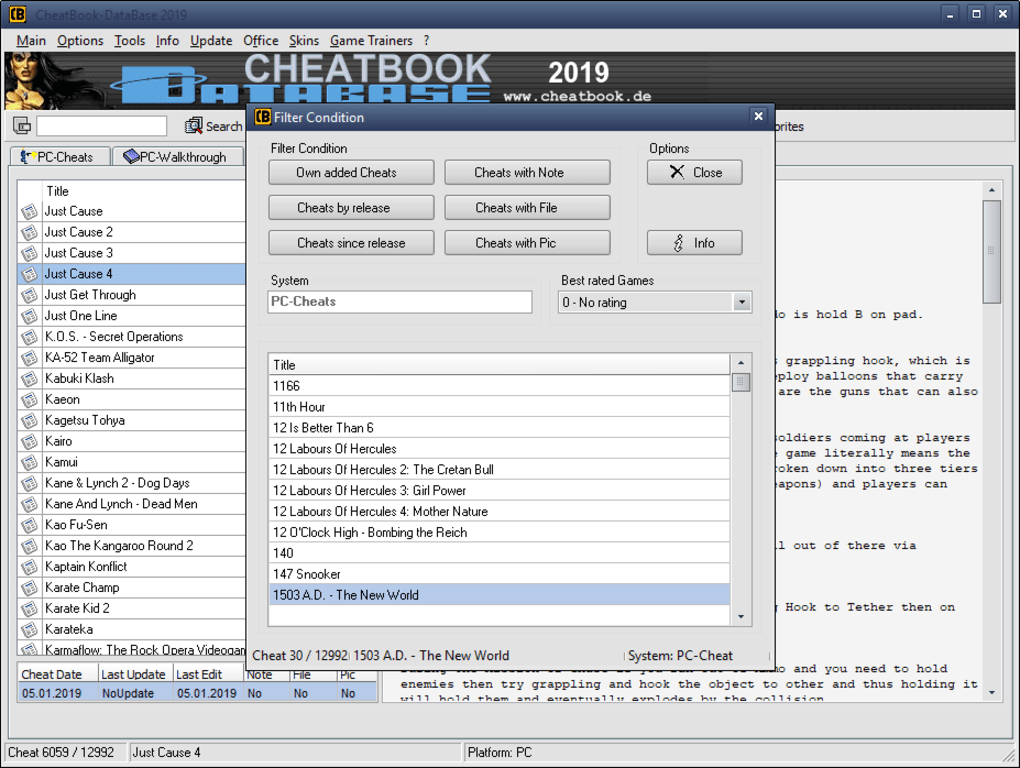Select 12 Is Better Than 6 row

500,428
